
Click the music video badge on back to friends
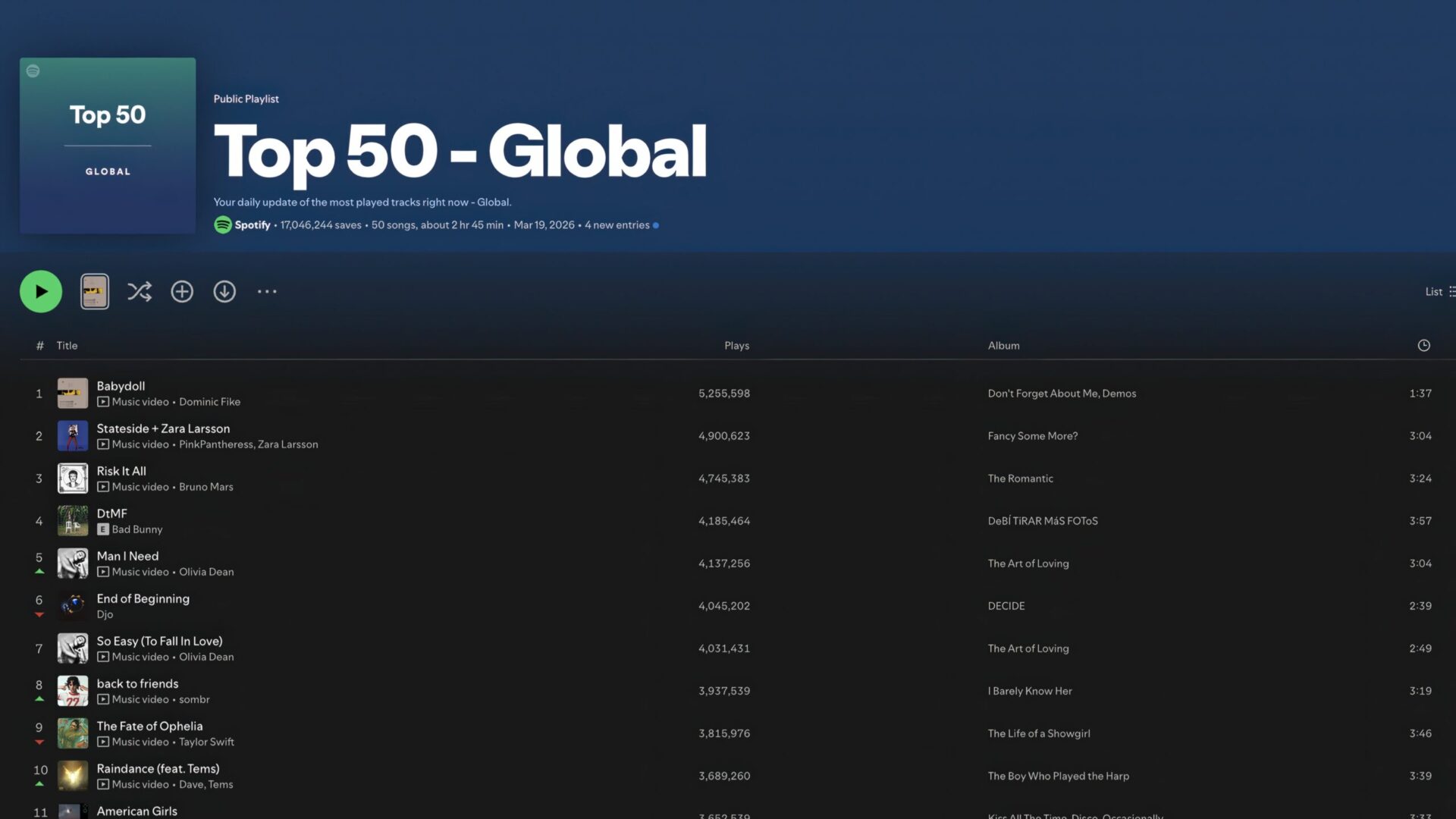pyautogui.click(x=104, y=699)
